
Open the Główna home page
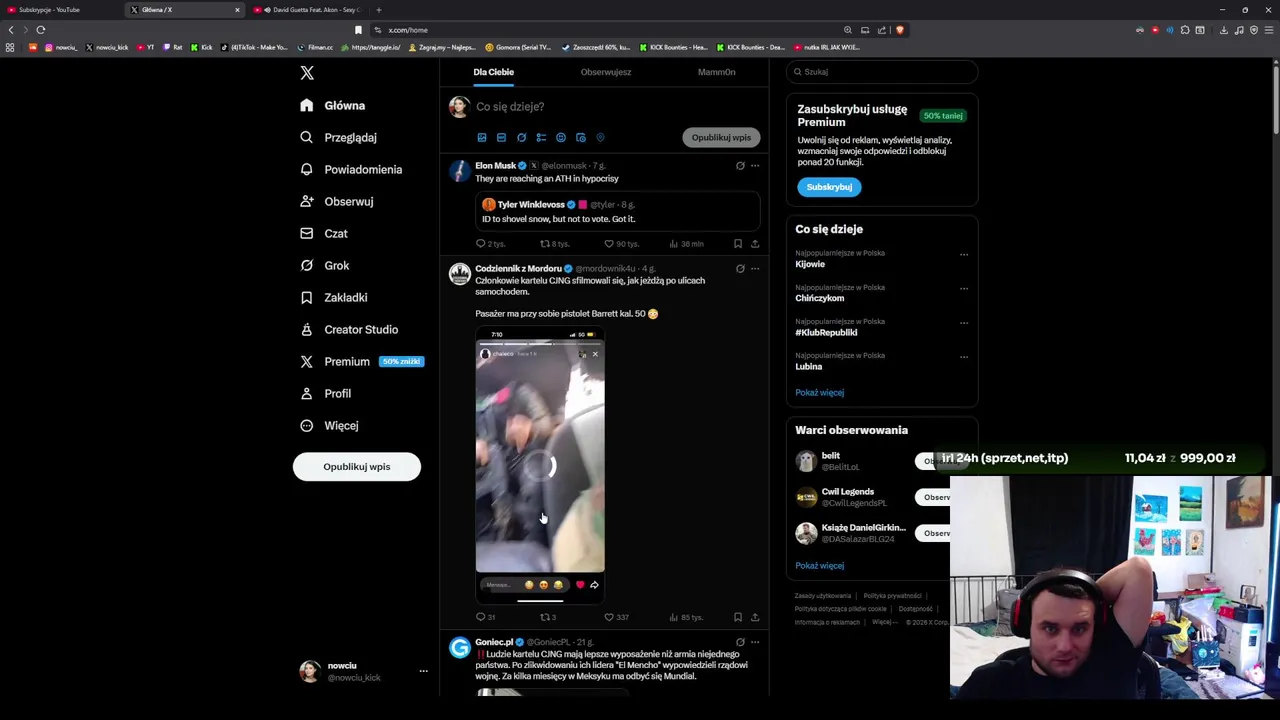[333, 105]
